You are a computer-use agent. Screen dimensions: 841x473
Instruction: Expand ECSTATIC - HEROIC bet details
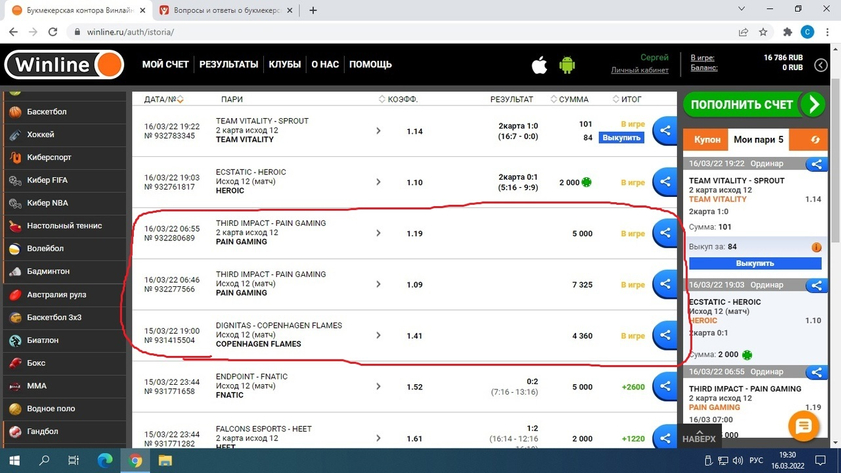378,182
